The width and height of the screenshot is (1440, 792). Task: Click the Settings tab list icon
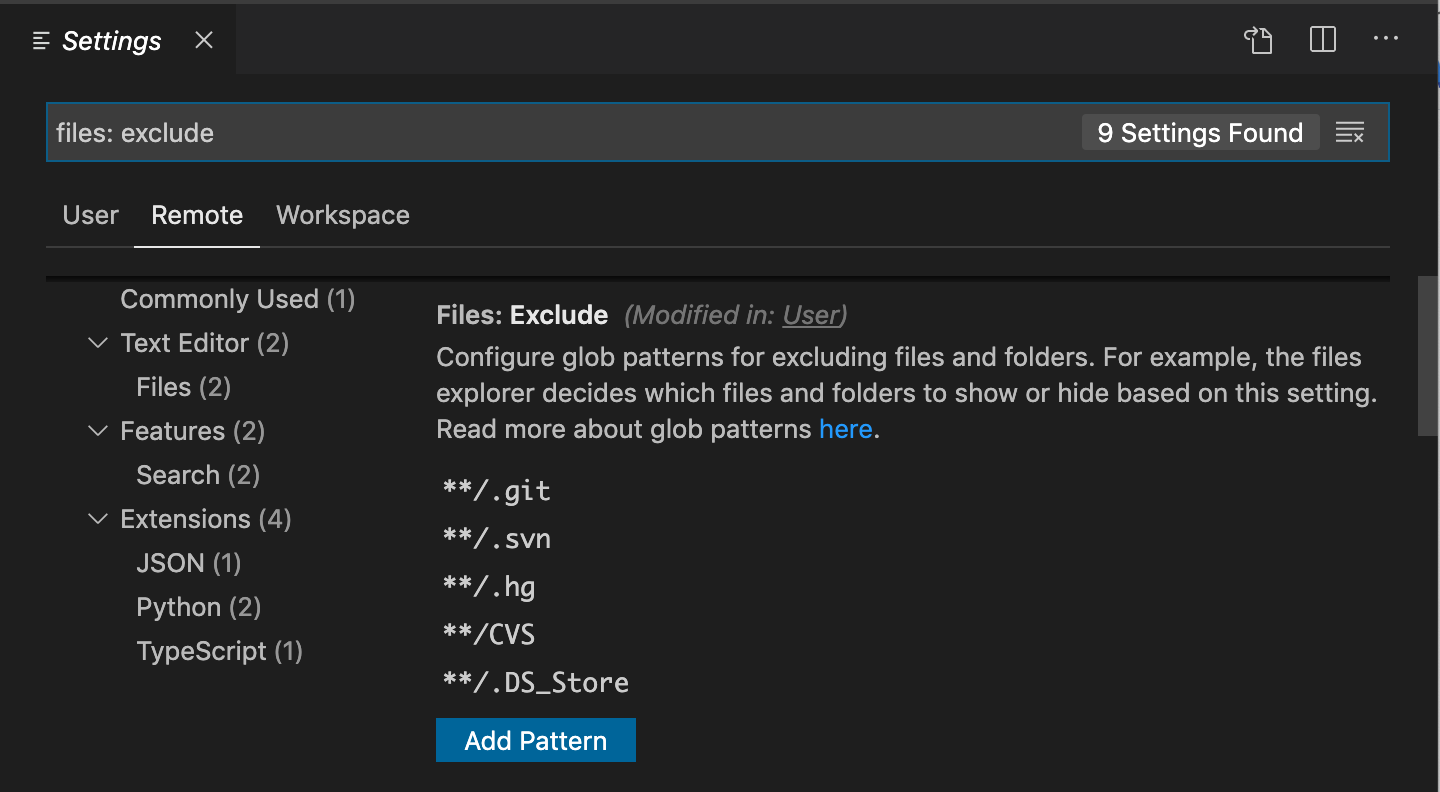click(41, 41)
